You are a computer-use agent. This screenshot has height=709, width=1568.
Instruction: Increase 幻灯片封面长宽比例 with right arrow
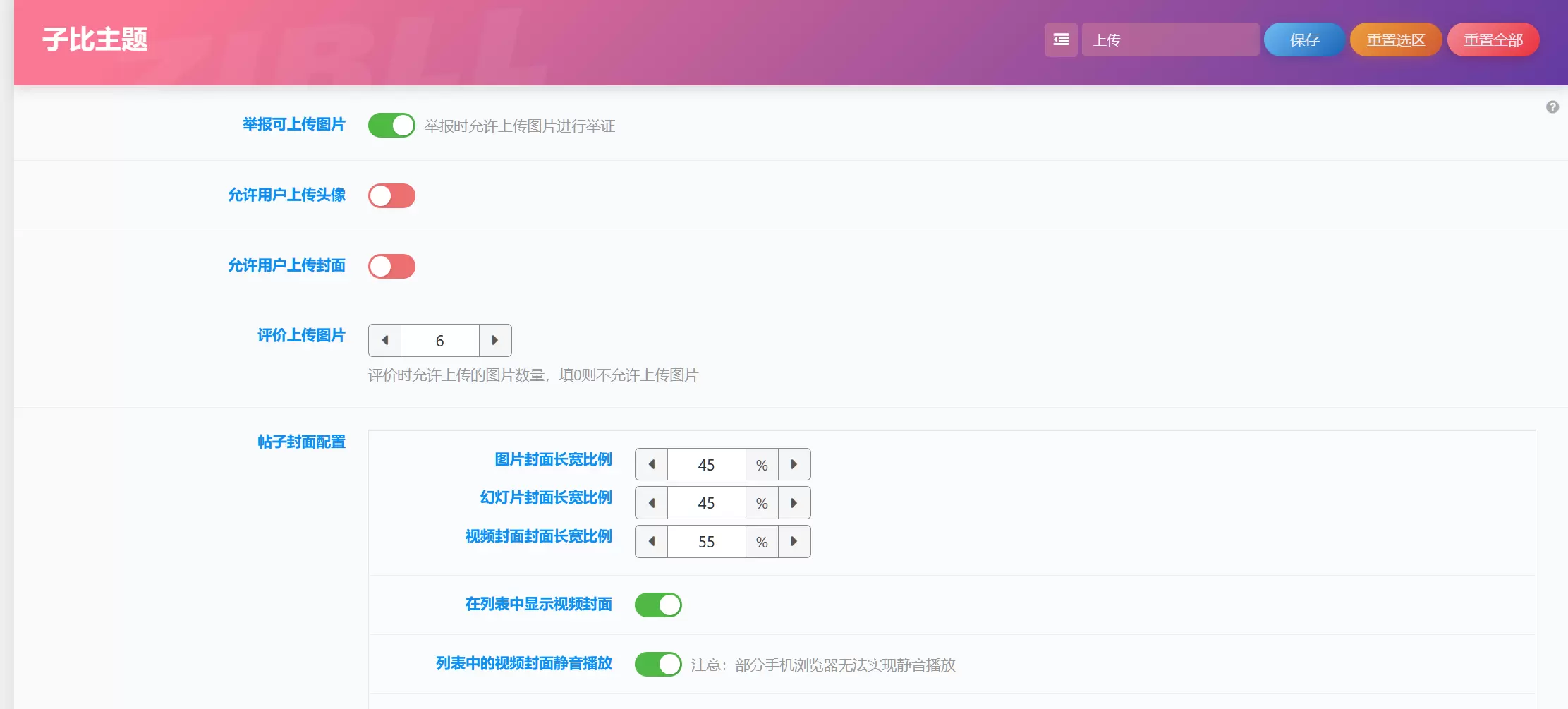(x=794, y=503)
